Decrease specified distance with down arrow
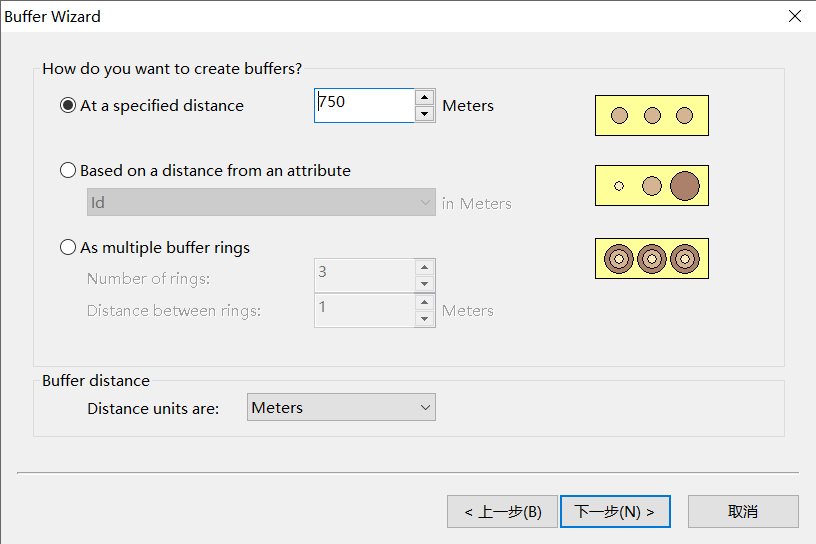The image size is (816, 544). pos(425,114)
